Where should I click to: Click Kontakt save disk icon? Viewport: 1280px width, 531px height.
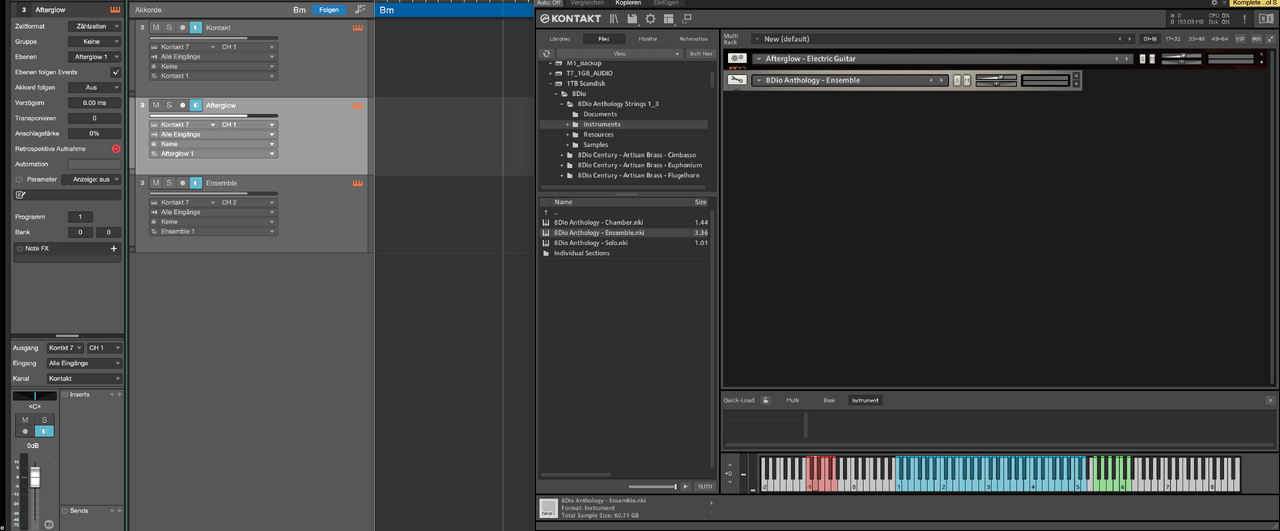point(632,19)
